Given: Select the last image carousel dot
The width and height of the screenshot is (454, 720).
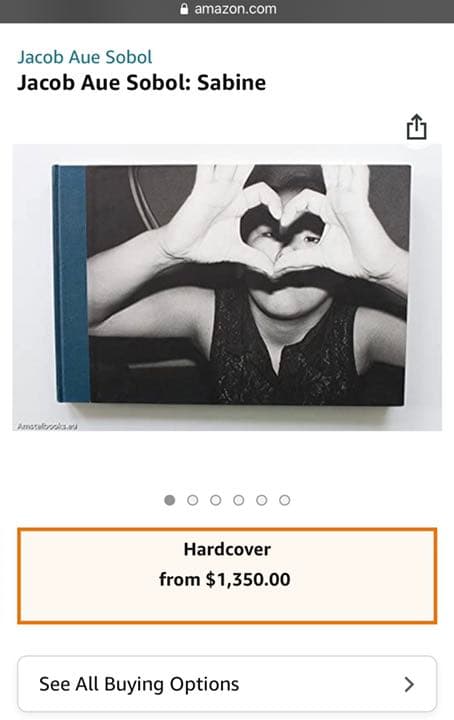Looking at the screenshot, I should 285,500.
